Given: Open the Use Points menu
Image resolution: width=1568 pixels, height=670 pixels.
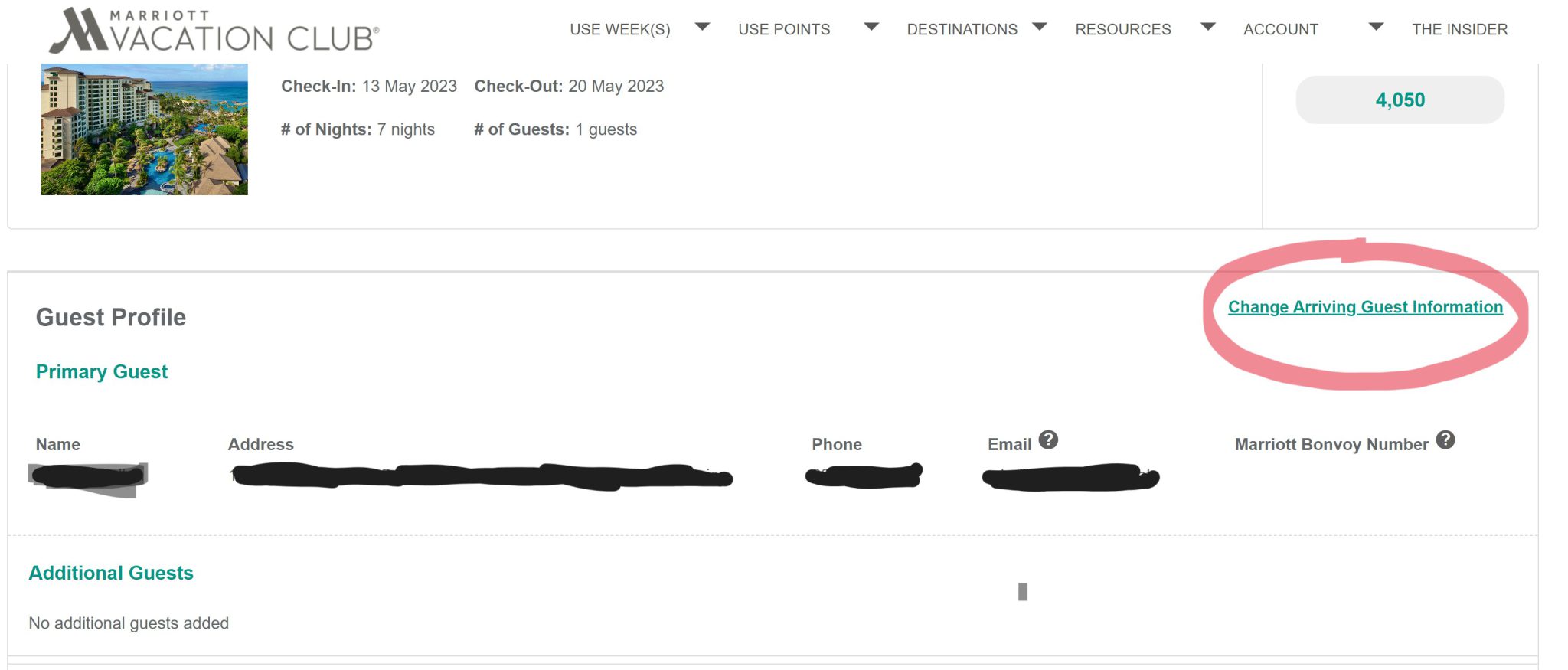Looking at the screenshot, I should point(784,29).
